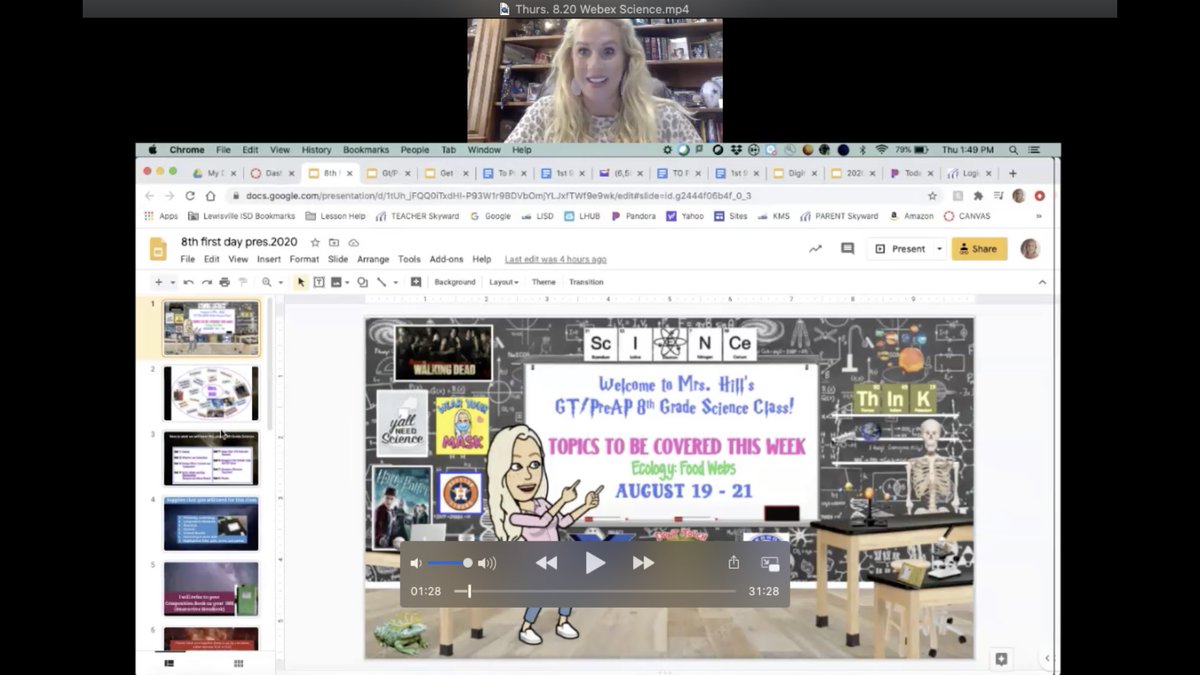Viewport: 1200px width, 675px height.
Task: Click the undo arrow in toolbar
Action: point(188,282)
